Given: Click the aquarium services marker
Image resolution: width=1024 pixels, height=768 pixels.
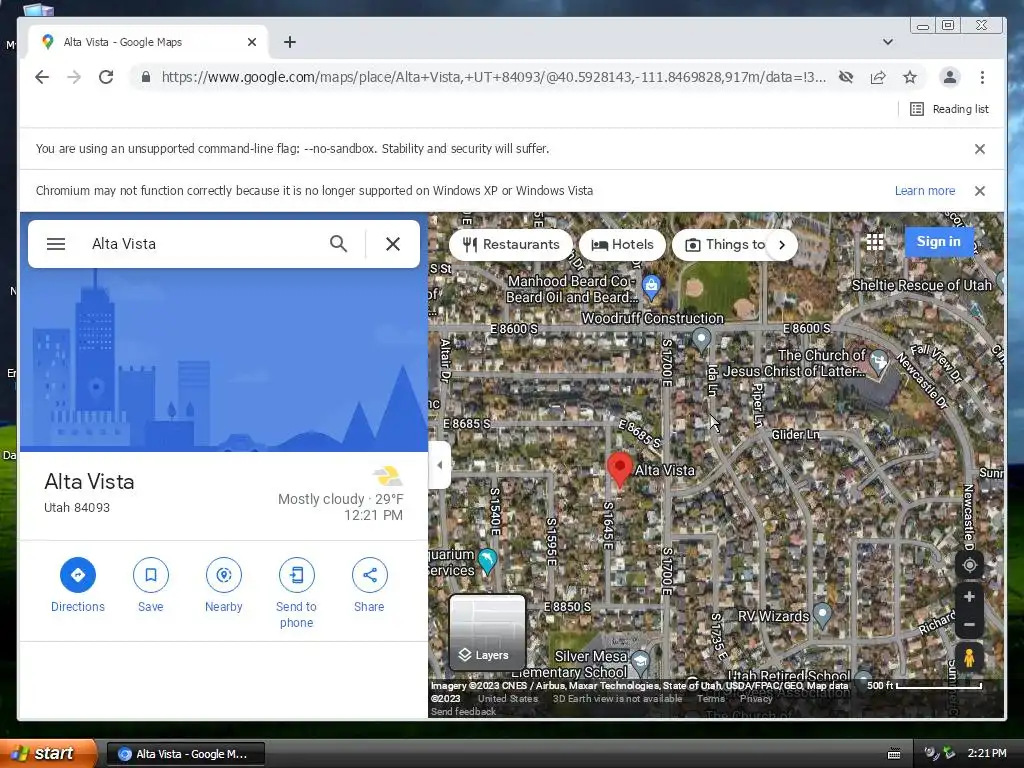Looking at the screenshot, I should pos(487,561).
